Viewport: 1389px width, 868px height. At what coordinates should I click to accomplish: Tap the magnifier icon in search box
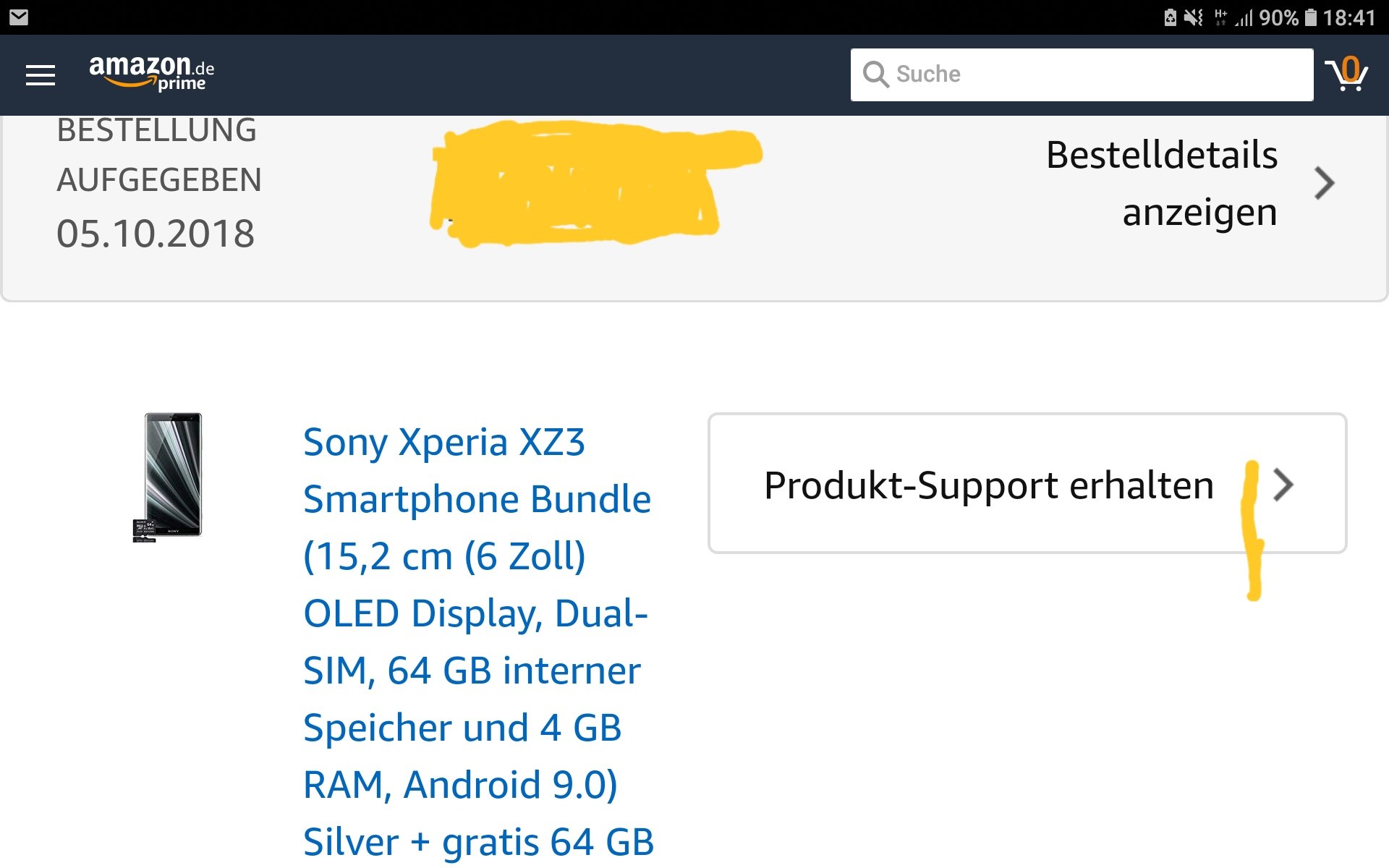tap(875, 74)
